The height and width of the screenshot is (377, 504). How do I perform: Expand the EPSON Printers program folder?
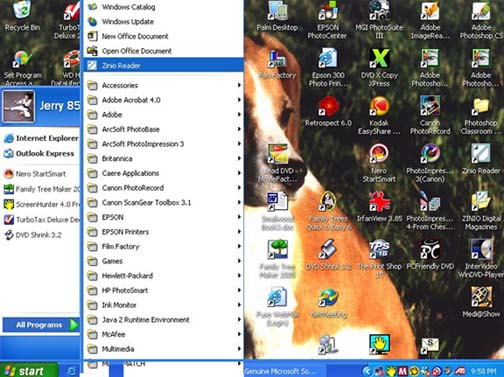[164, 232]
